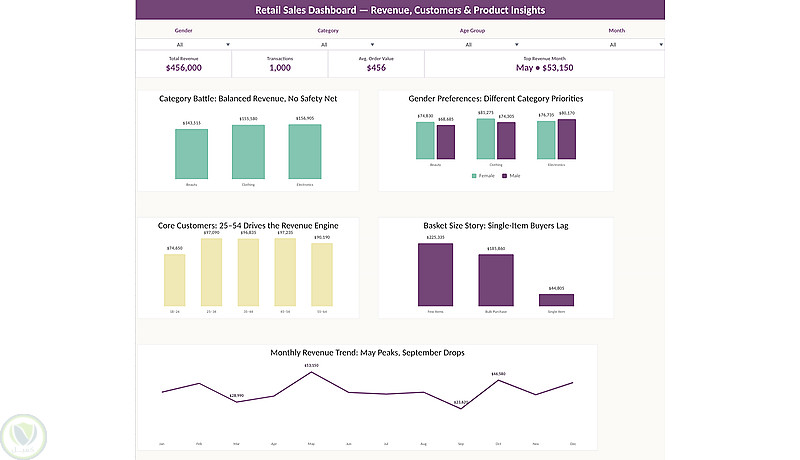Select the Single Item basket bar
800x460 pixels.
[556, 300]
